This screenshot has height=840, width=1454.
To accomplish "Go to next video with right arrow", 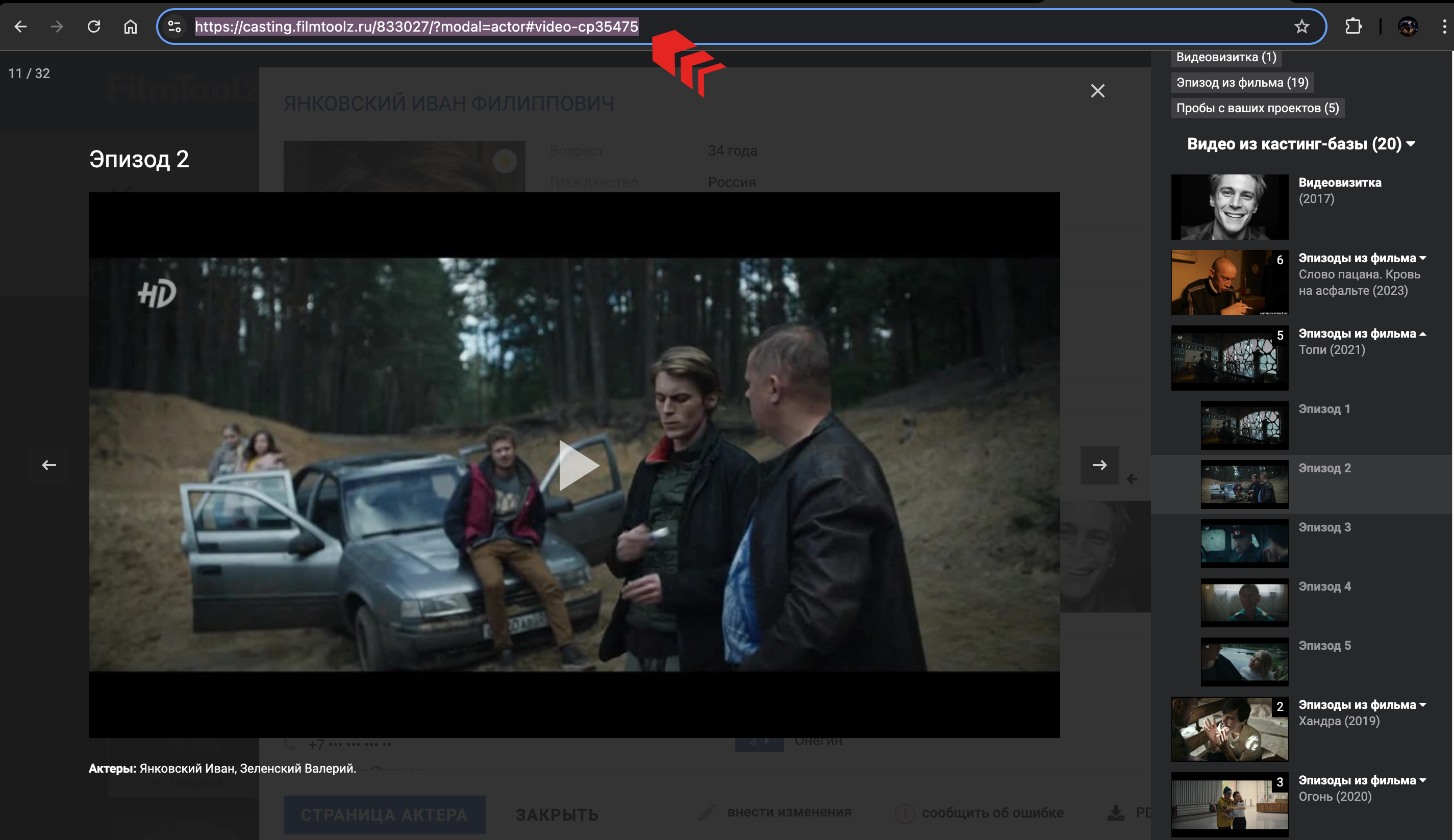I will coord(1100,465).
